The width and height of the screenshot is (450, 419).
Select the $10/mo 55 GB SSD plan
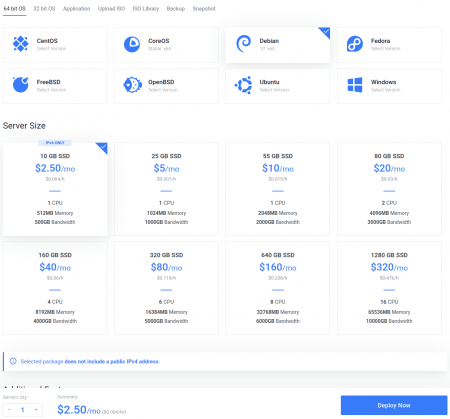point(278,189)
